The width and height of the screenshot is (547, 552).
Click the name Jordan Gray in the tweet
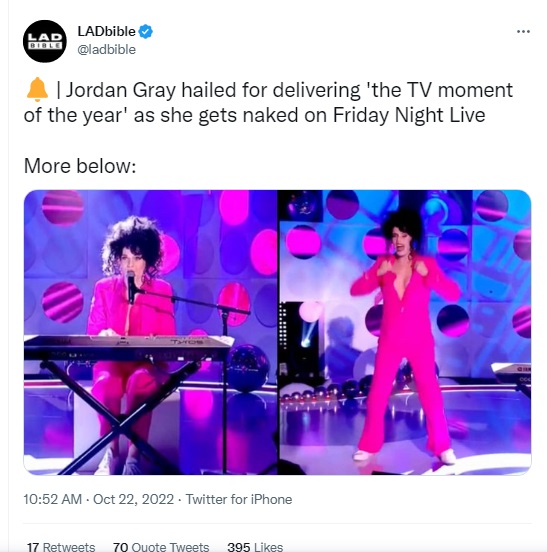tap(120, 90)
